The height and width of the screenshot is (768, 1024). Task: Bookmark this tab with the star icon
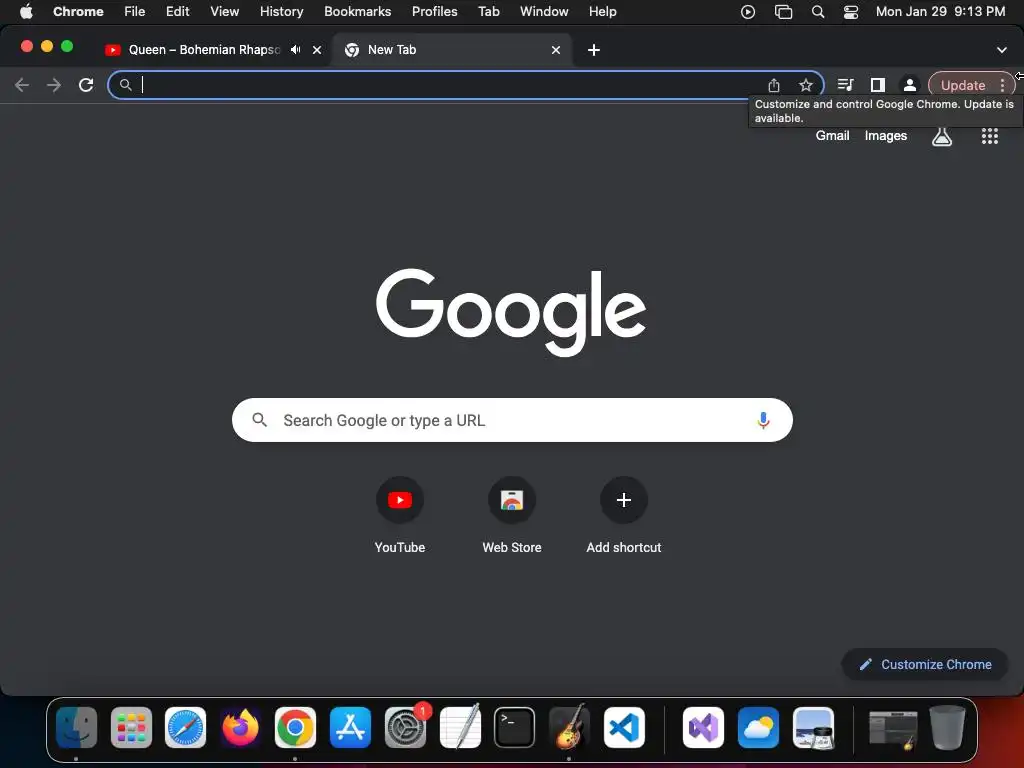806,85
